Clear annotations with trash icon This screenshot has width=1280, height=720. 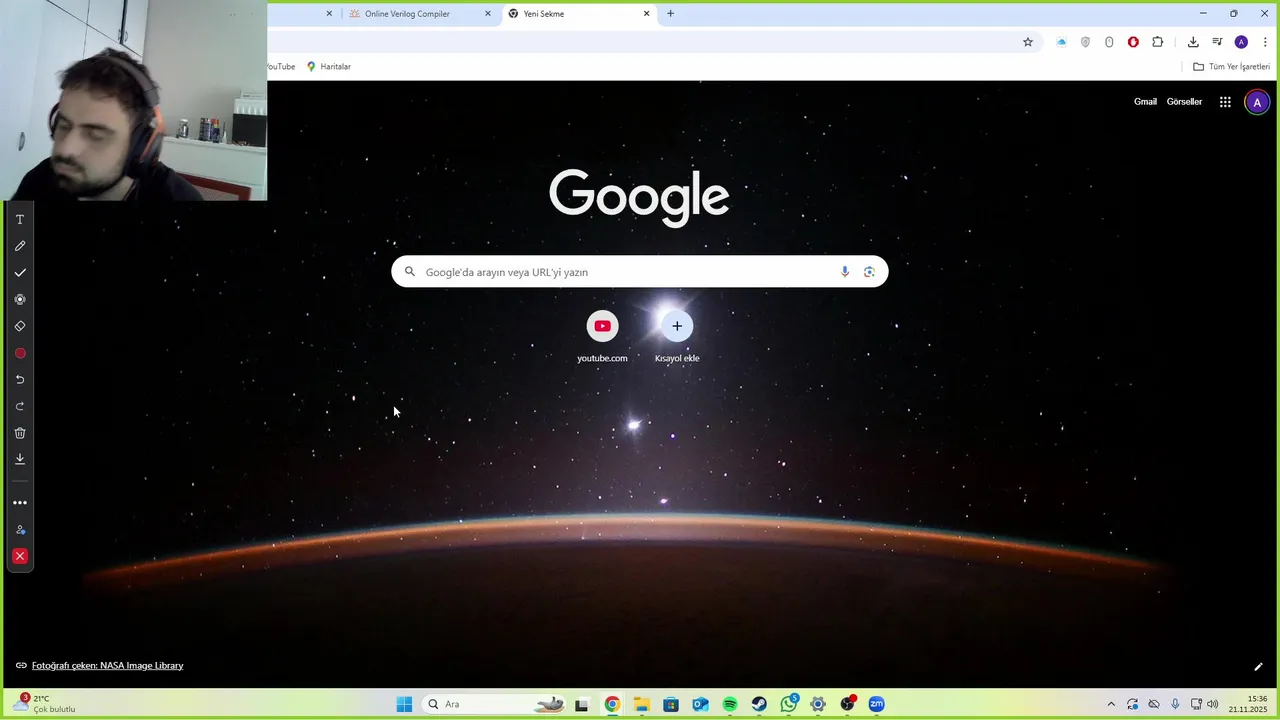point(19,433)
